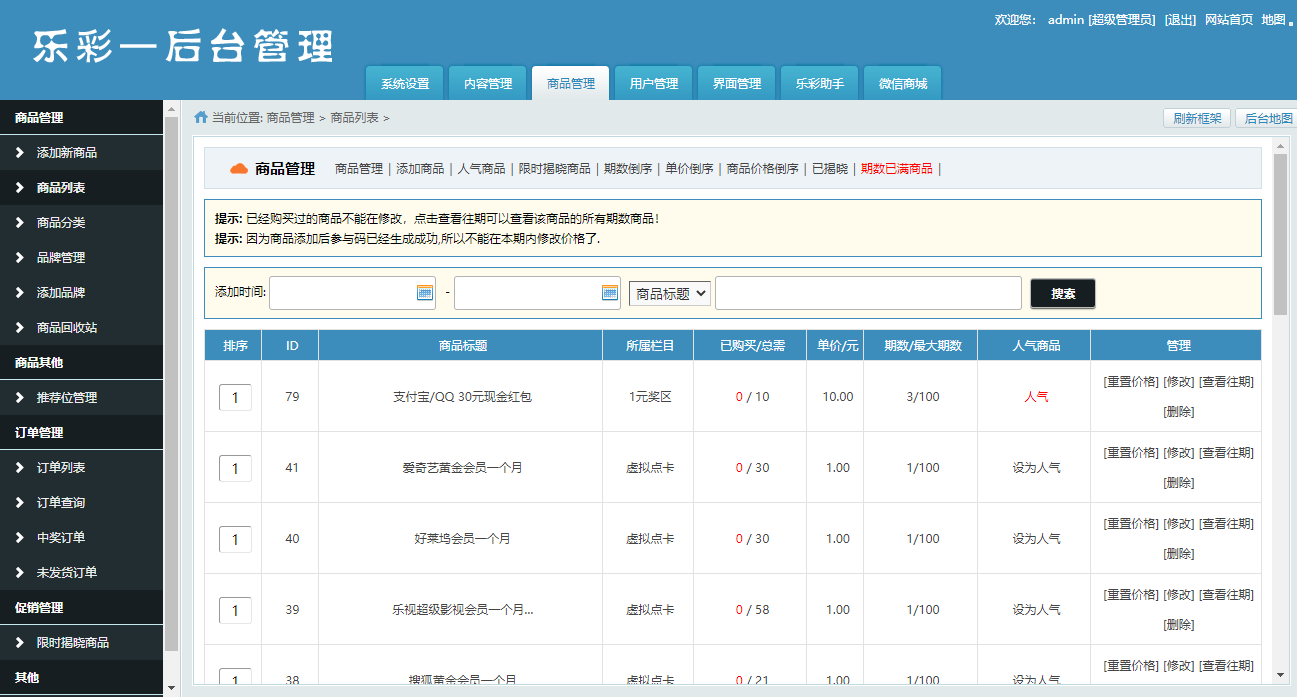Screen dimensions: 1297x697
Task: Open 商品分类 in the sidebar
Action: point(61,223)
